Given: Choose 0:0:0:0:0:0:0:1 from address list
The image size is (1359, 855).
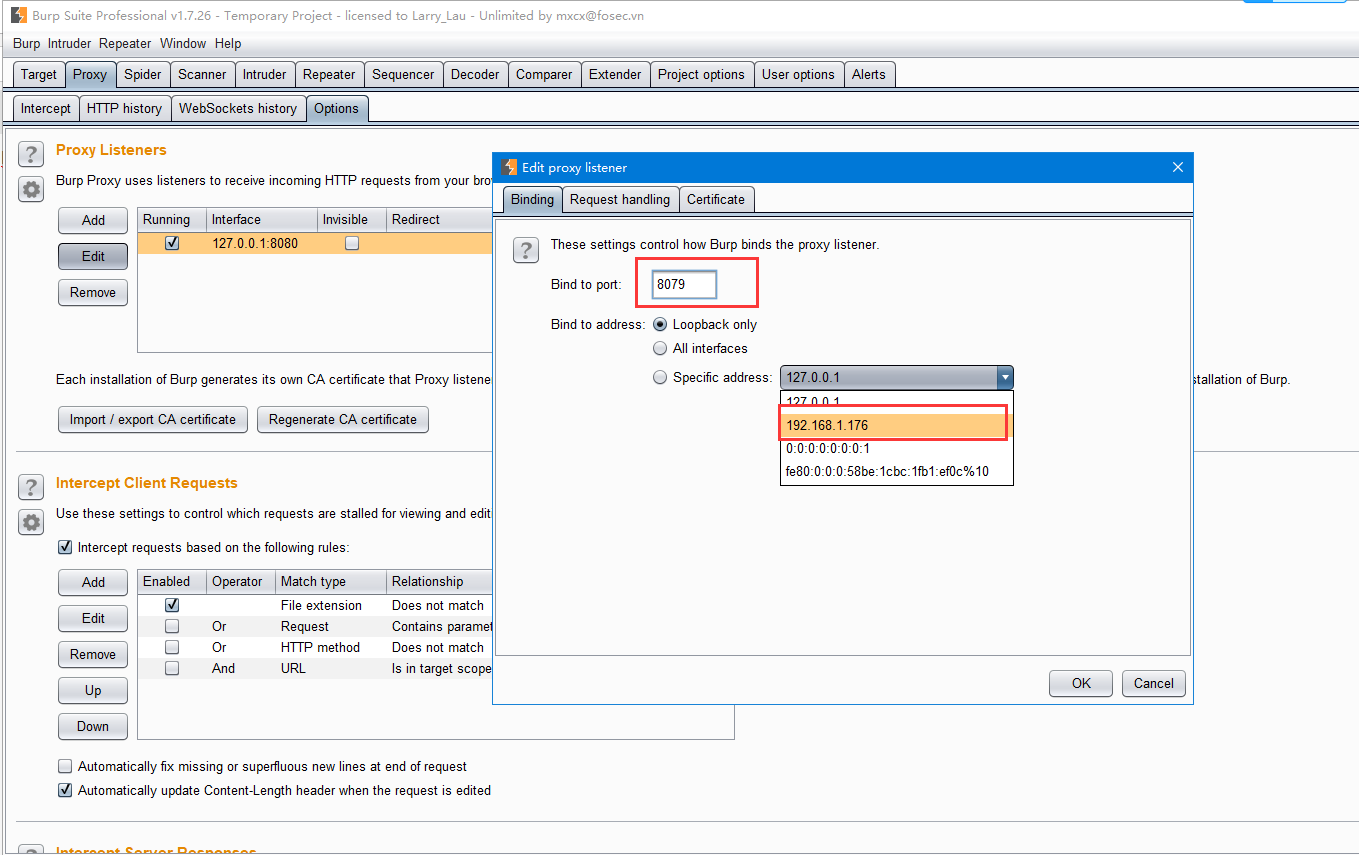Looking at the screenshot, I should (x=897, y=448).
